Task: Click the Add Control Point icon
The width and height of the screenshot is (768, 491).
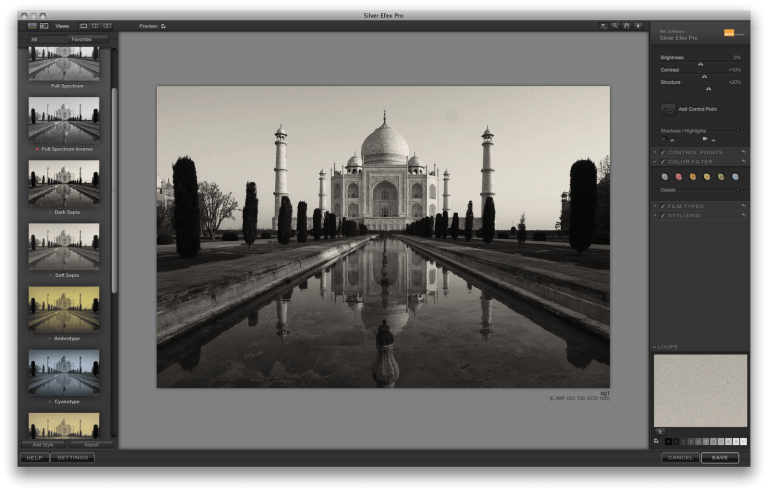Action: 668,109
